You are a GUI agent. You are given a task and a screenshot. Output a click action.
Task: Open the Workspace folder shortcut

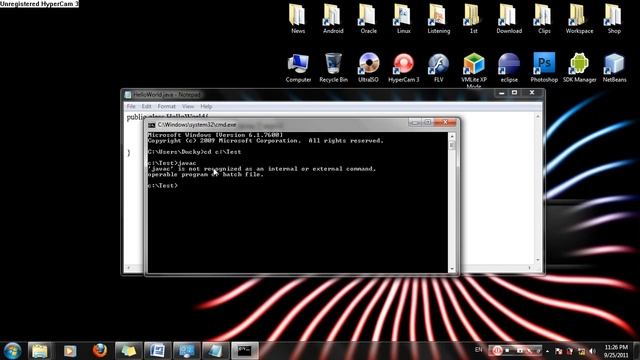(x=579, y=18)
